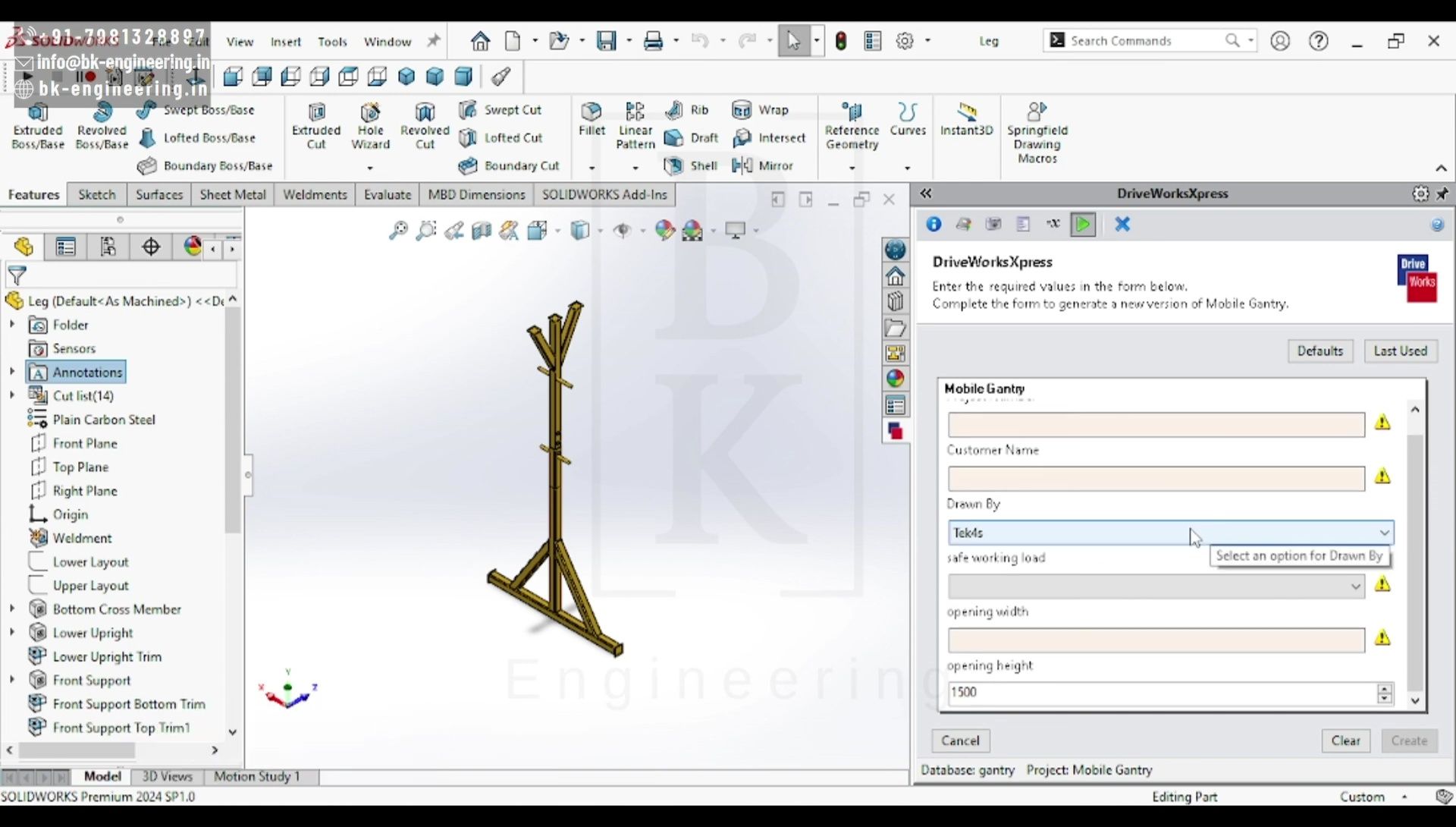Image resolution: width=1456 pixels, height=827 pixels.
Task: Choose the Swept Cut tool
Action: [x=500, y=110]
